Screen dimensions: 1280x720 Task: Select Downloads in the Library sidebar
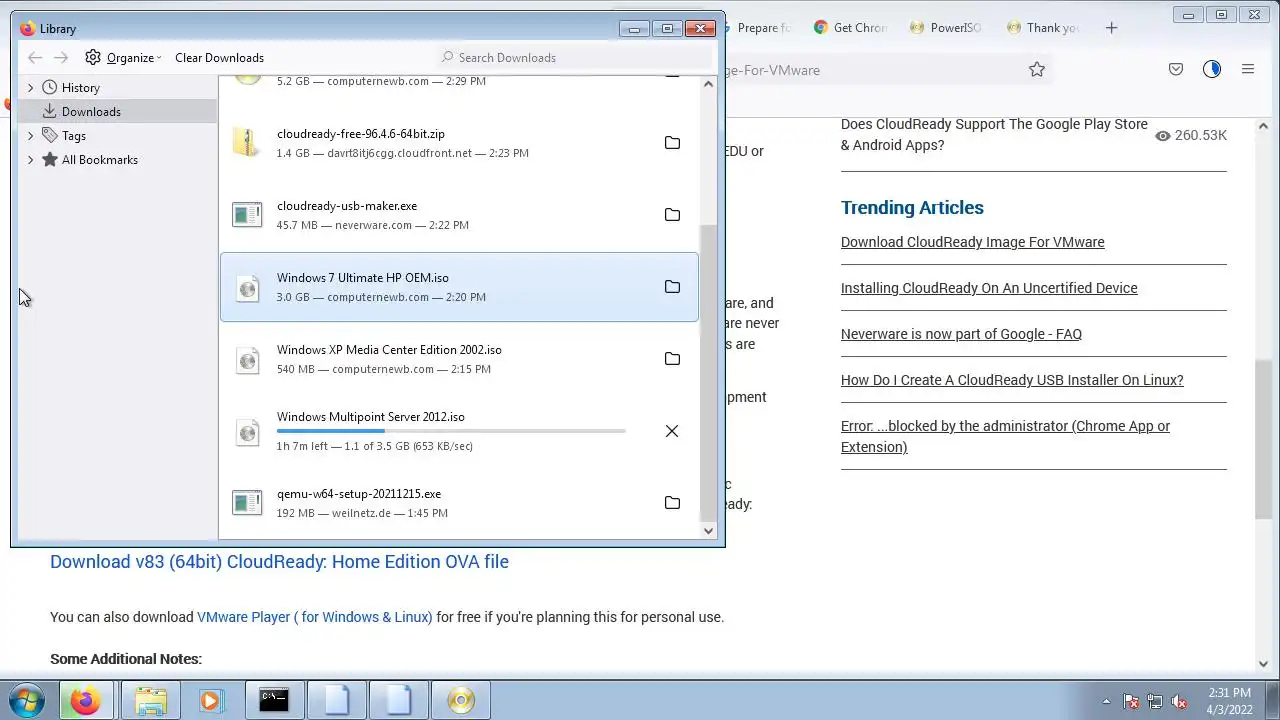[x=90, y=112]
